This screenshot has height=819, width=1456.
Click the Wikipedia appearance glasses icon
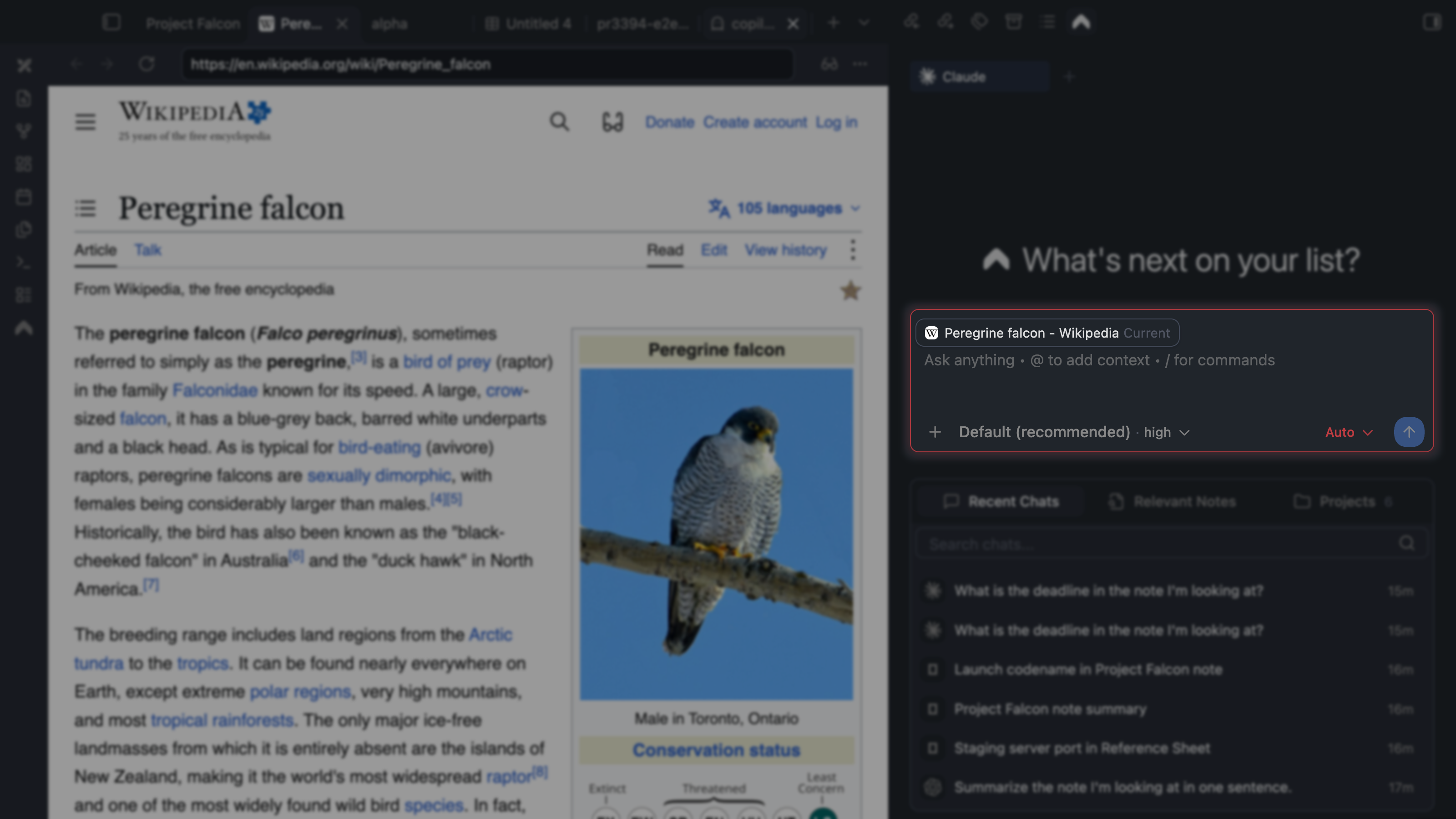[x=612, y=121]
